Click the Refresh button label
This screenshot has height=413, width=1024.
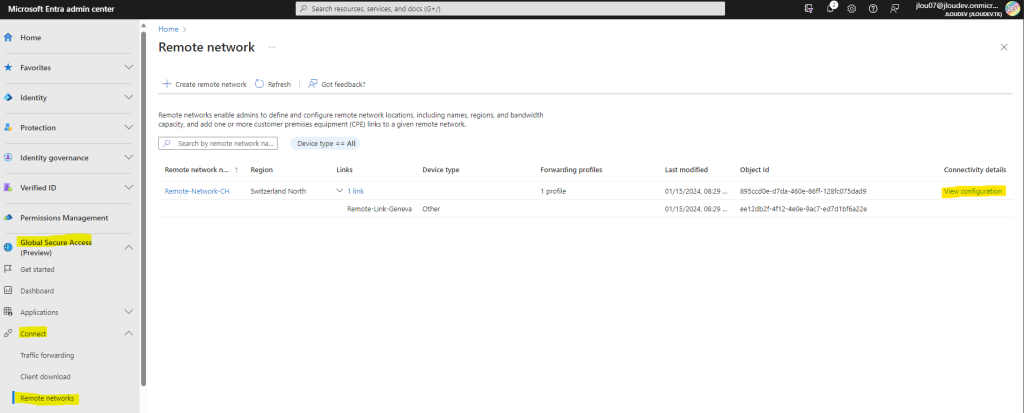point(279,84)
